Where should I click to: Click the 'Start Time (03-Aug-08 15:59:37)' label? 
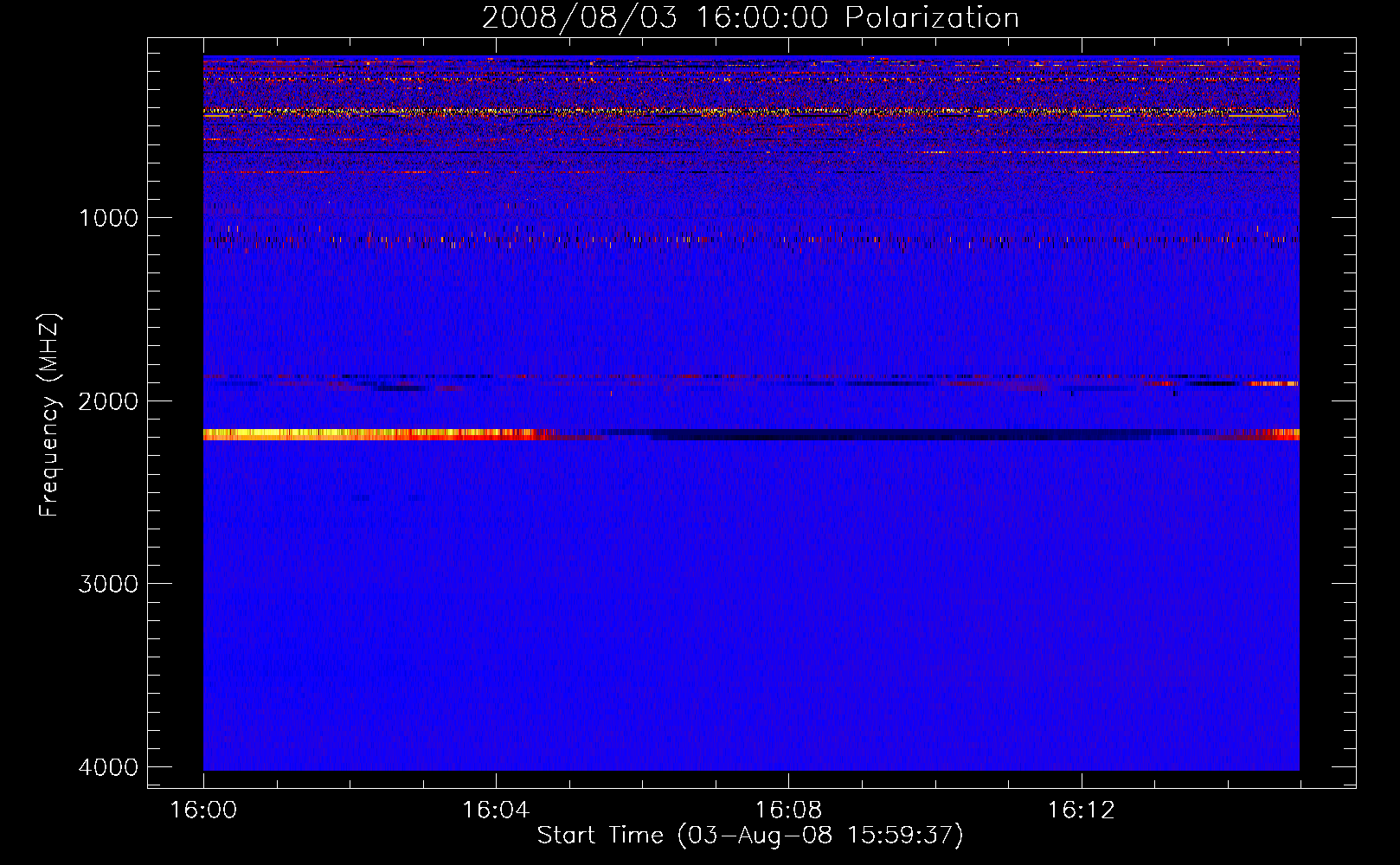750,836
